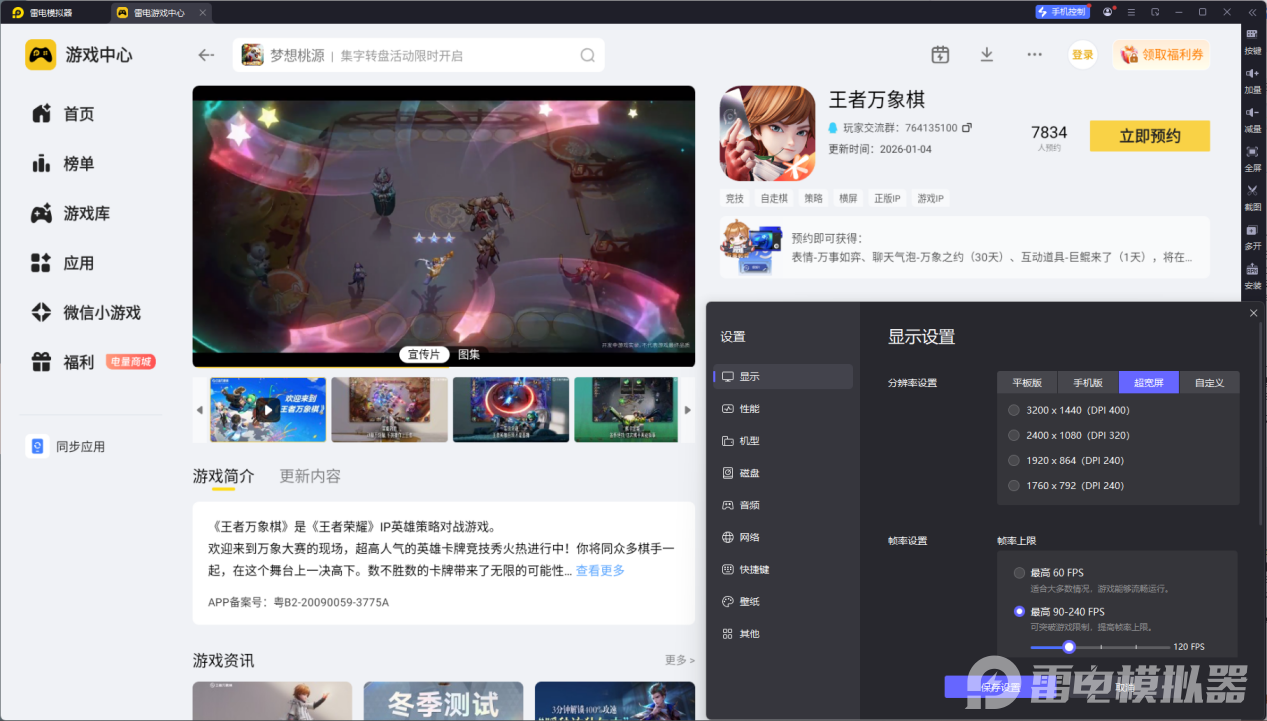Switch to the 平板版 resolution tab
Viewport: 1267px width, 721px height.
pyautogui.click(x=1027, y=382)
